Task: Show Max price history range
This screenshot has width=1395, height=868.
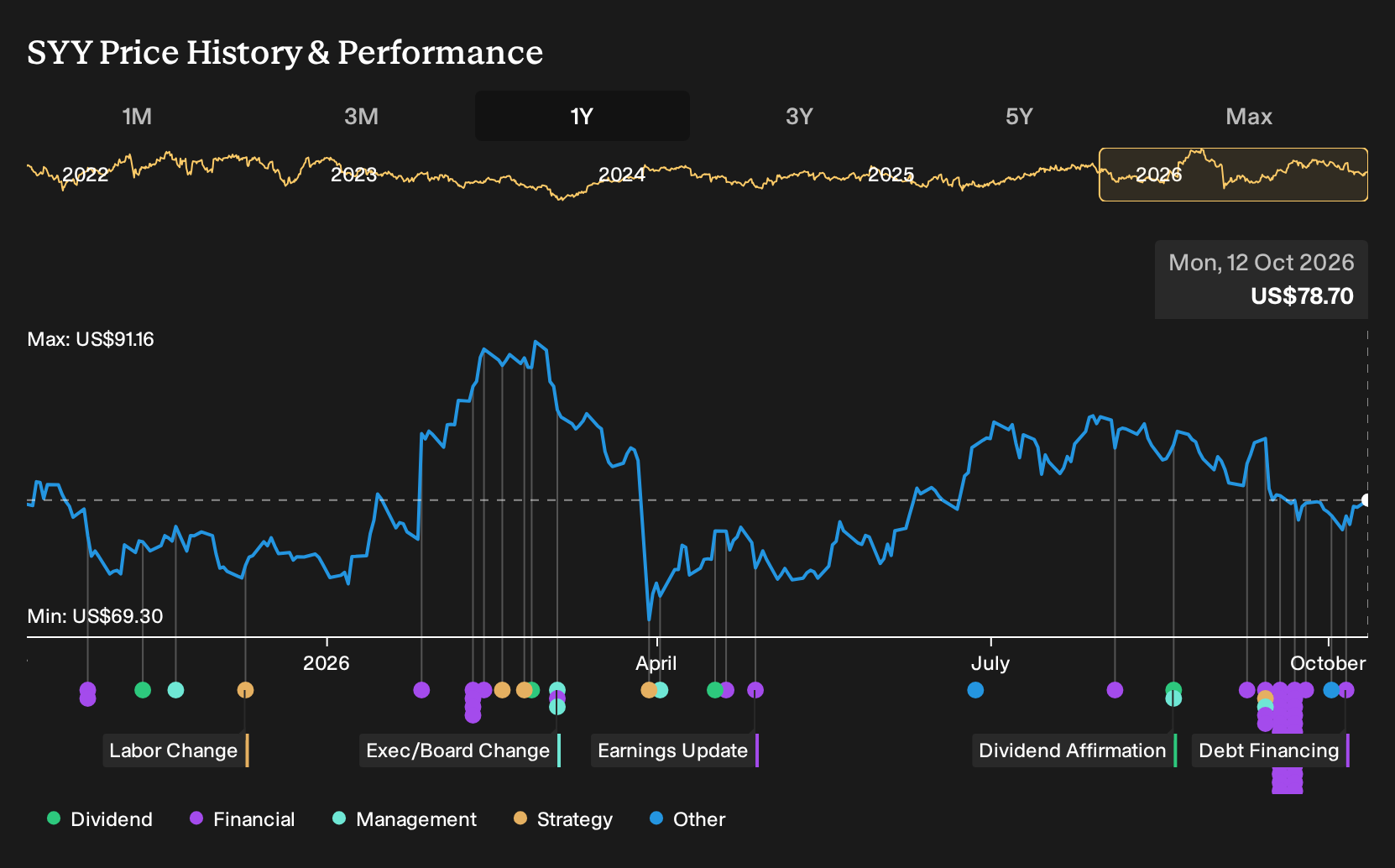Action: (x=1249, y=116)
